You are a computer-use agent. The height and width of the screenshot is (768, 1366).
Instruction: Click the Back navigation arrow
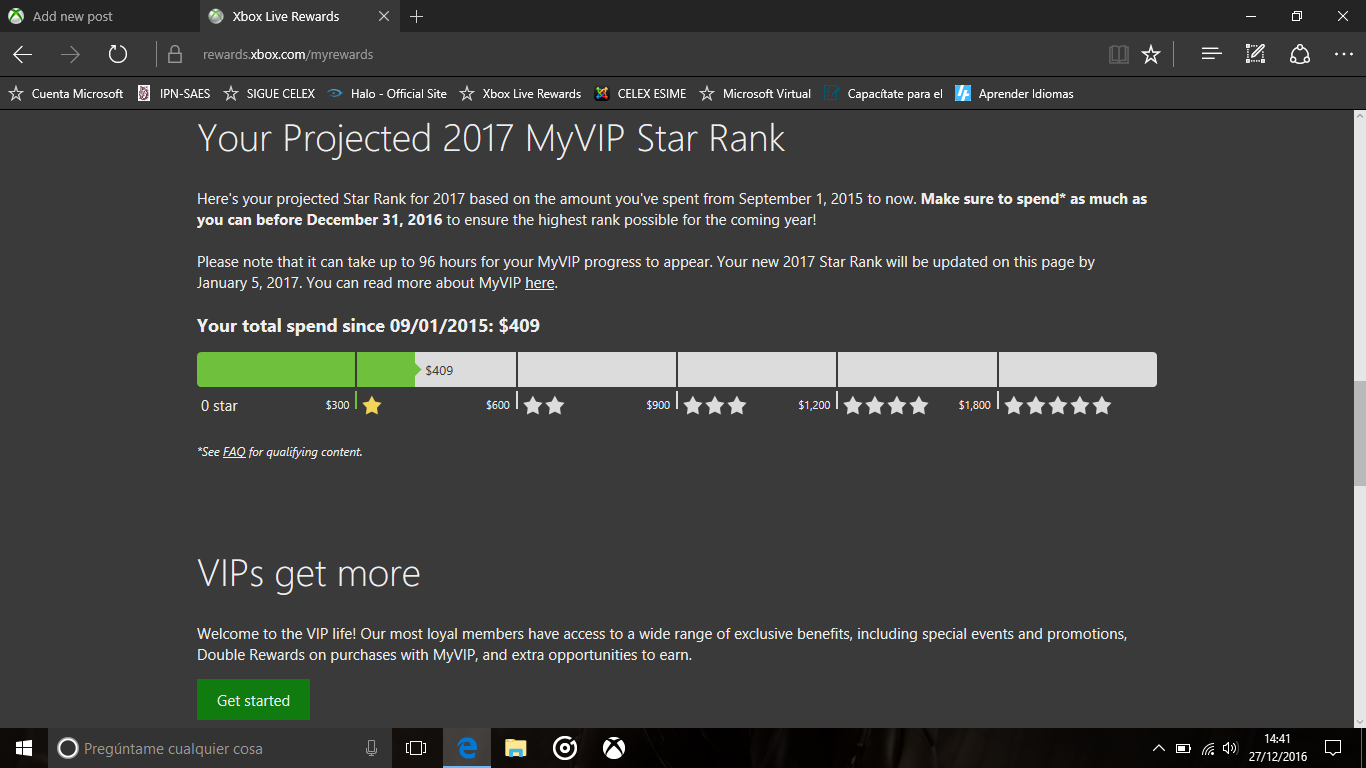[x=23, y=55]
